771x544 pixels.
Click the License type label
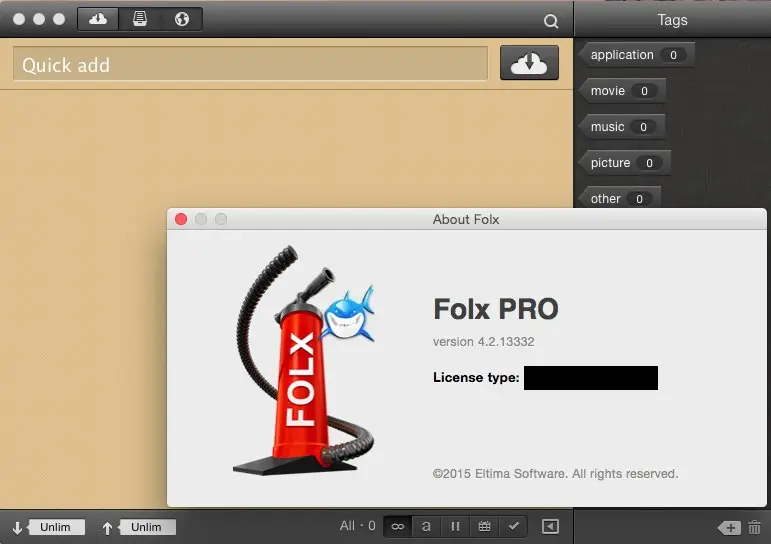pyautogui.click(x=476, y=377)
